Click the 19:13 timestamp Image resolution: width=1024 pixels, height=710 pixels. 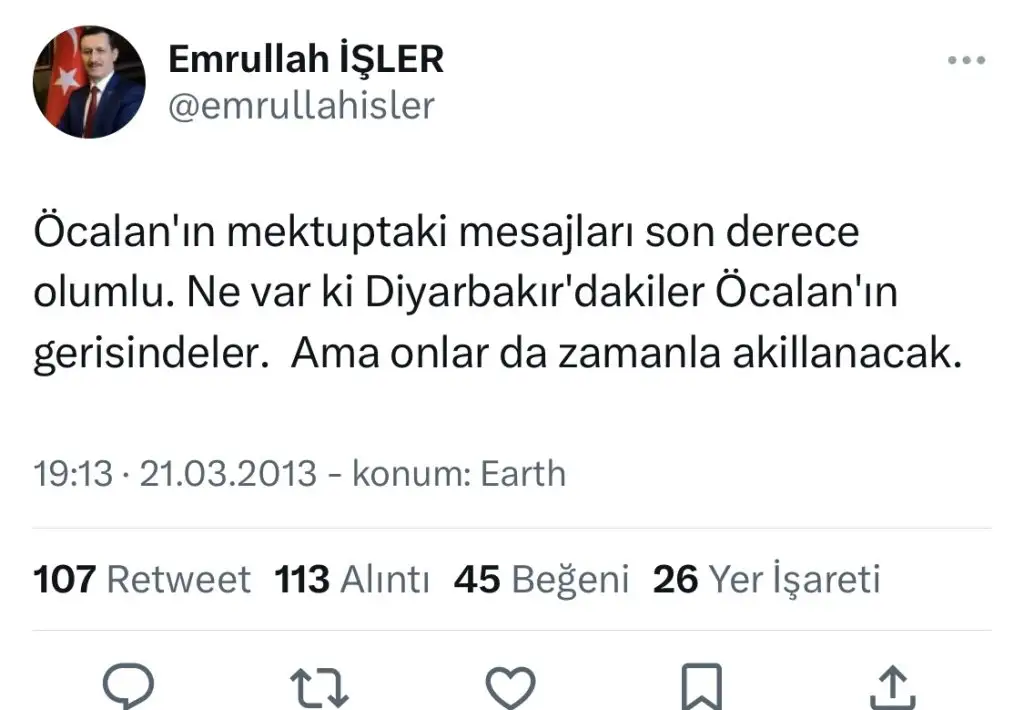coord(73,473)
